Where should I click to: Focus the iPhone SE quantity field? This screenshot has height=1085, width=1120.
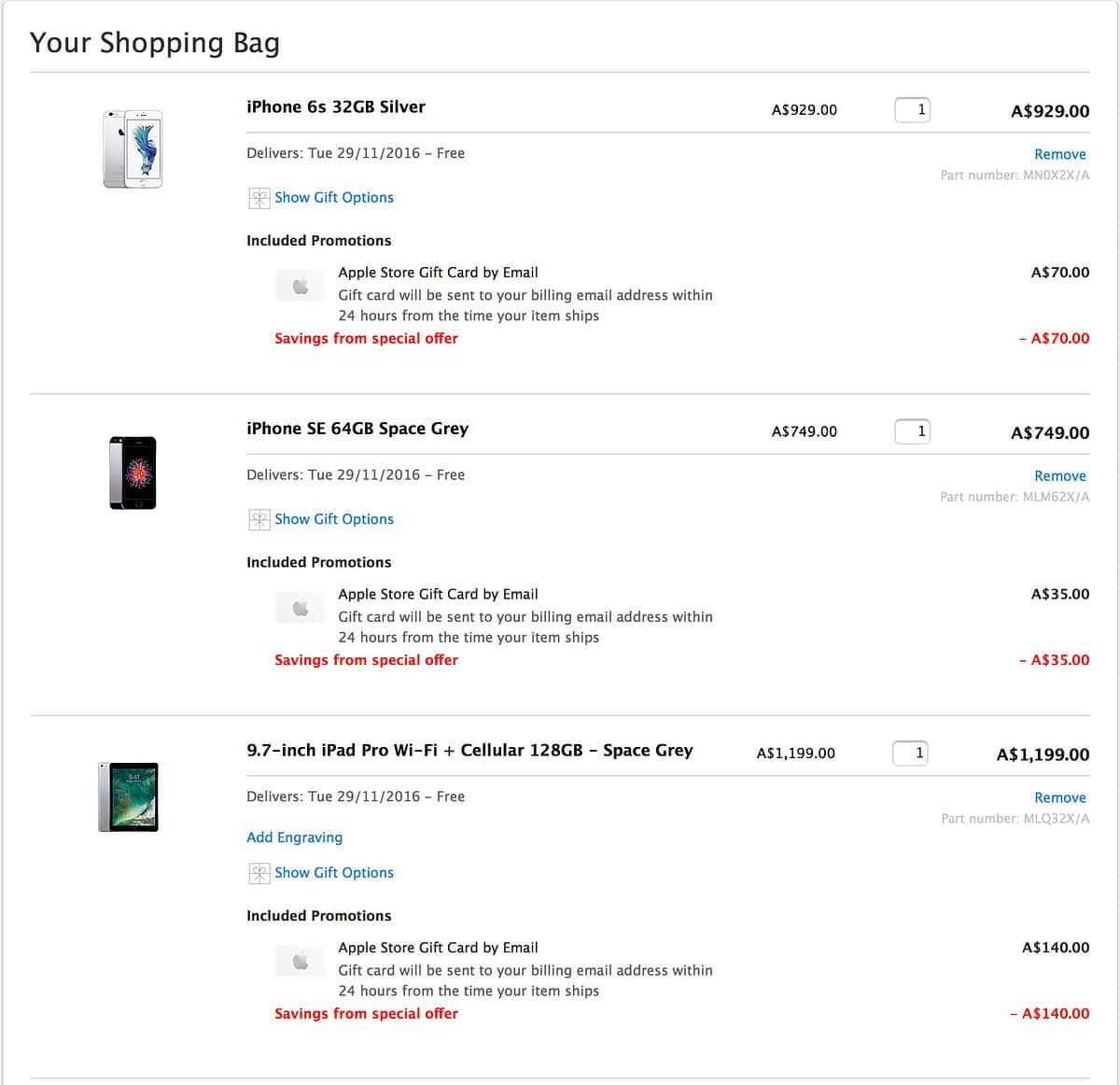(x=912, y=431)
